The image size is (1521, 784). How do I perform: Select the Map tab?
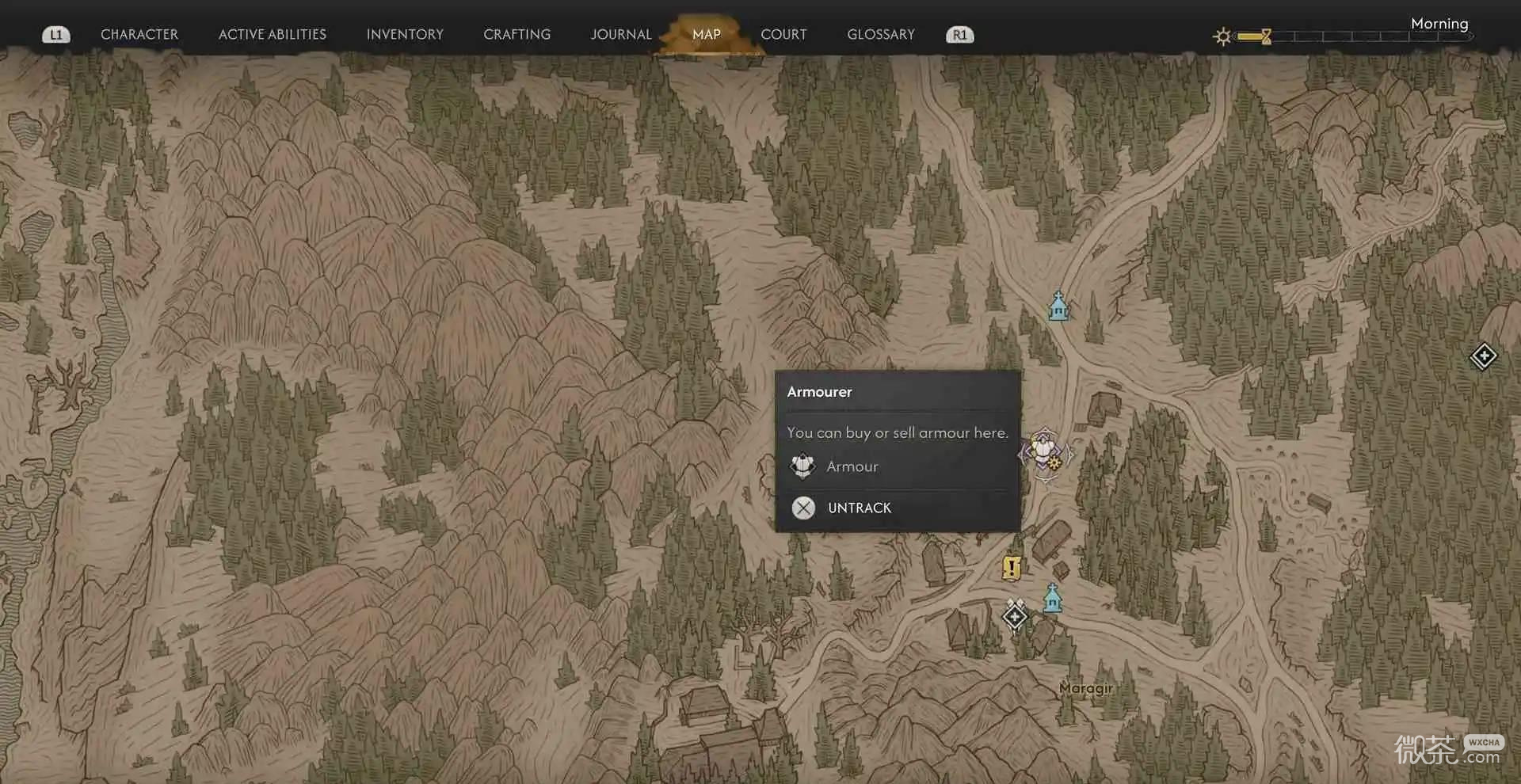(707, 34)
